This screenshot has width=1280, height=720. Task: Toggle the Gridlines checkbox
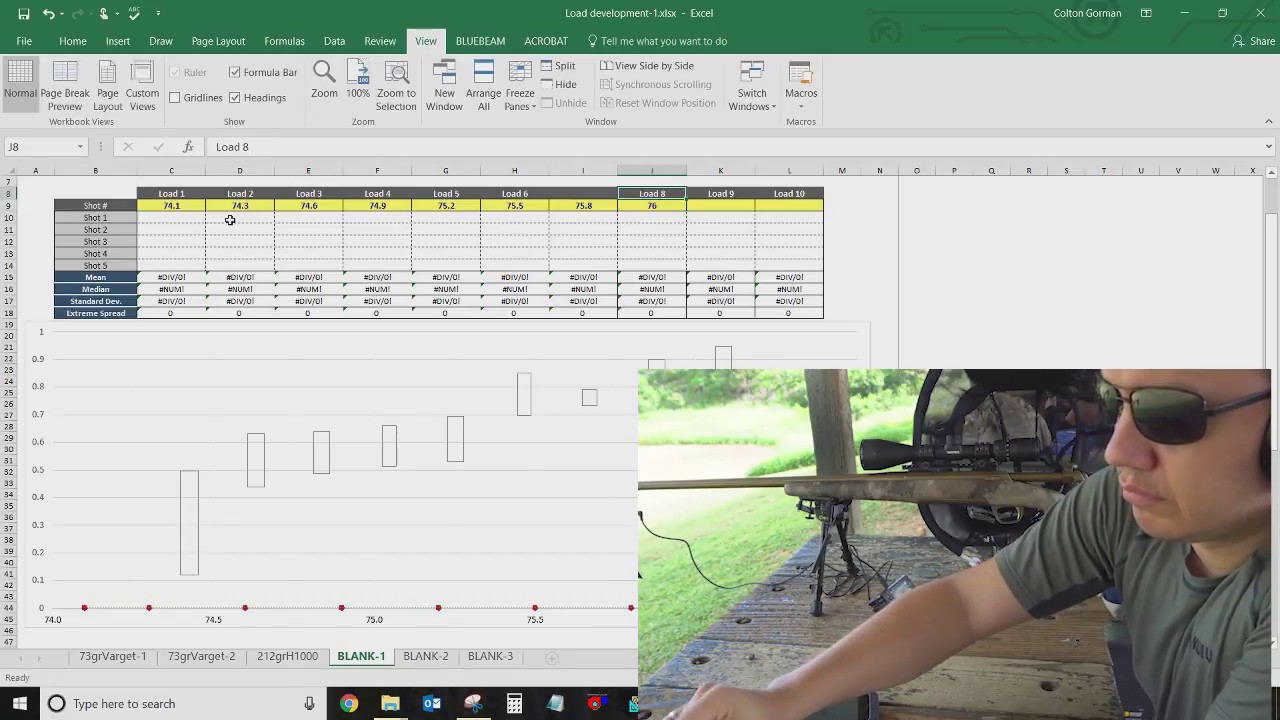click(175, 98)
